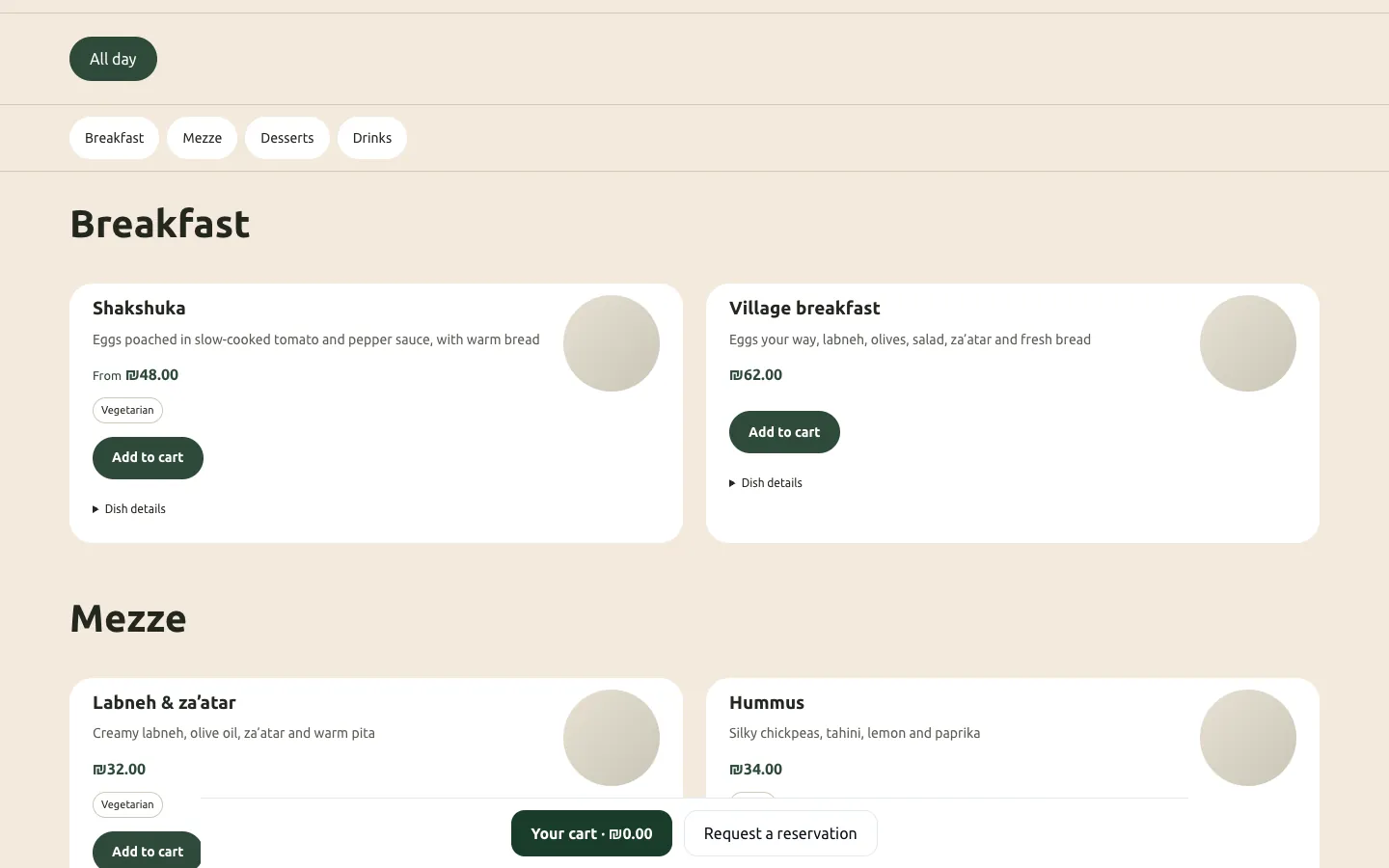Click the Hummus dish title
The image size is (1389, 868).
[767, 703]
